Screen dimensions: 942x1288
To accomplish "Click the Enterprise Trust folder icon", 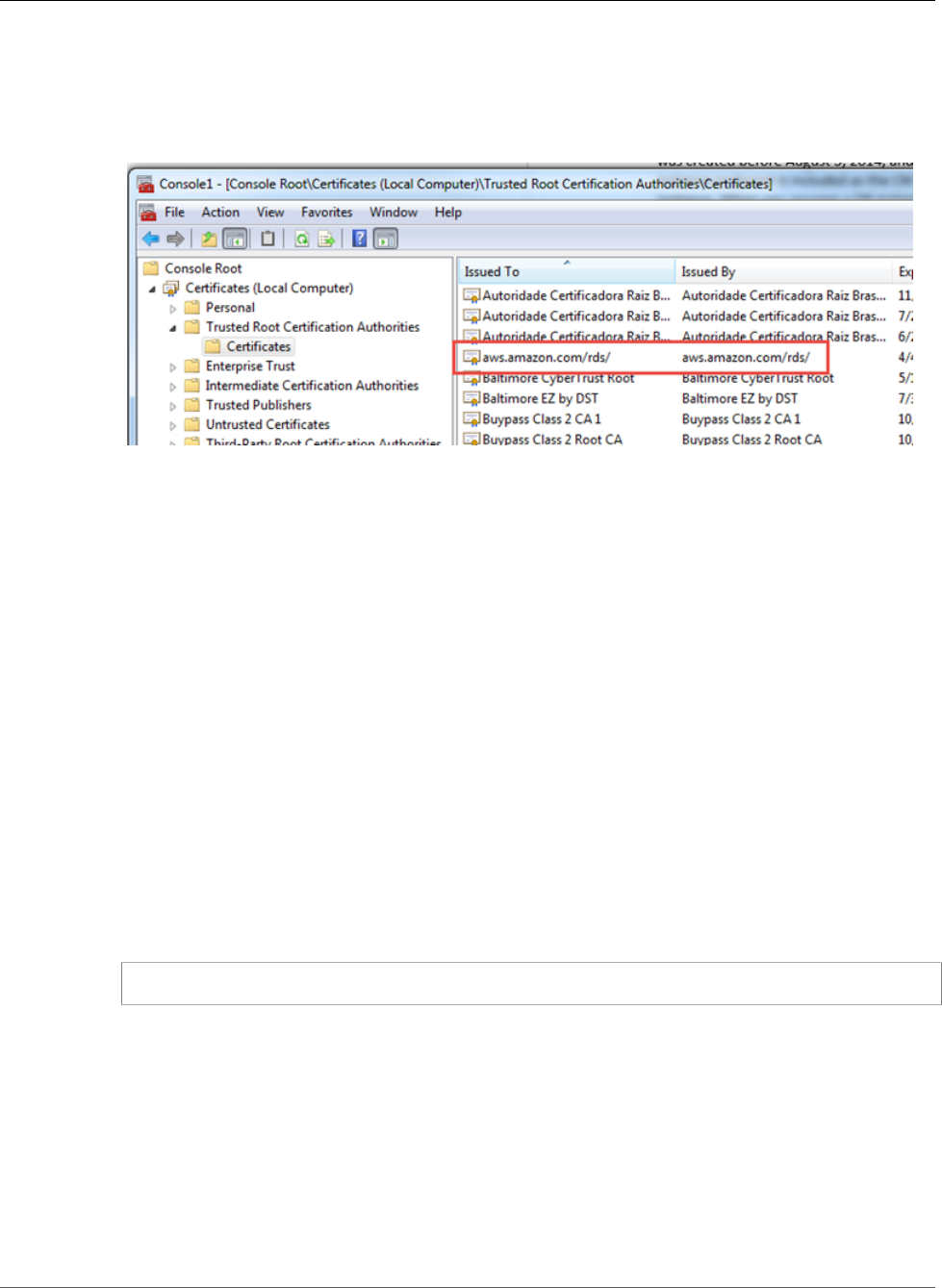I will 192,366.
